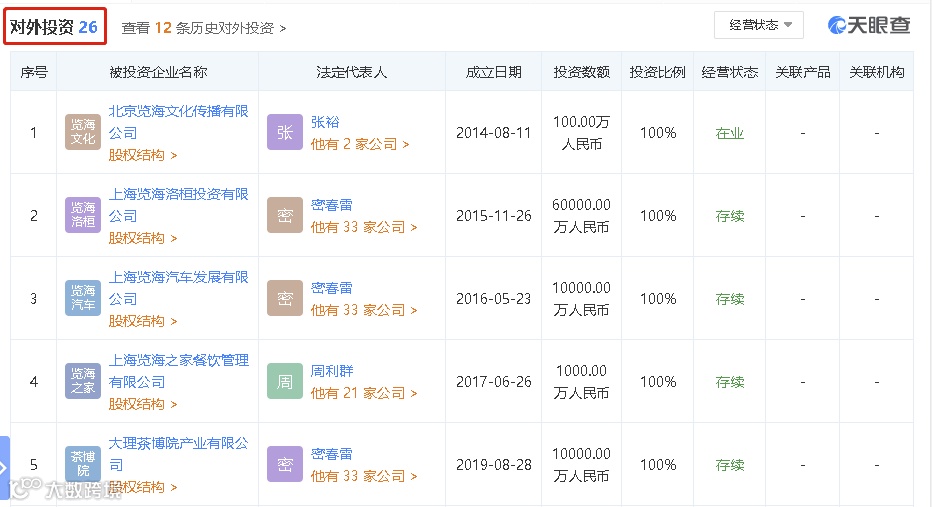
Task: Select the 100% ratio for 北京览海文化传播
Action: coord(657,133)
